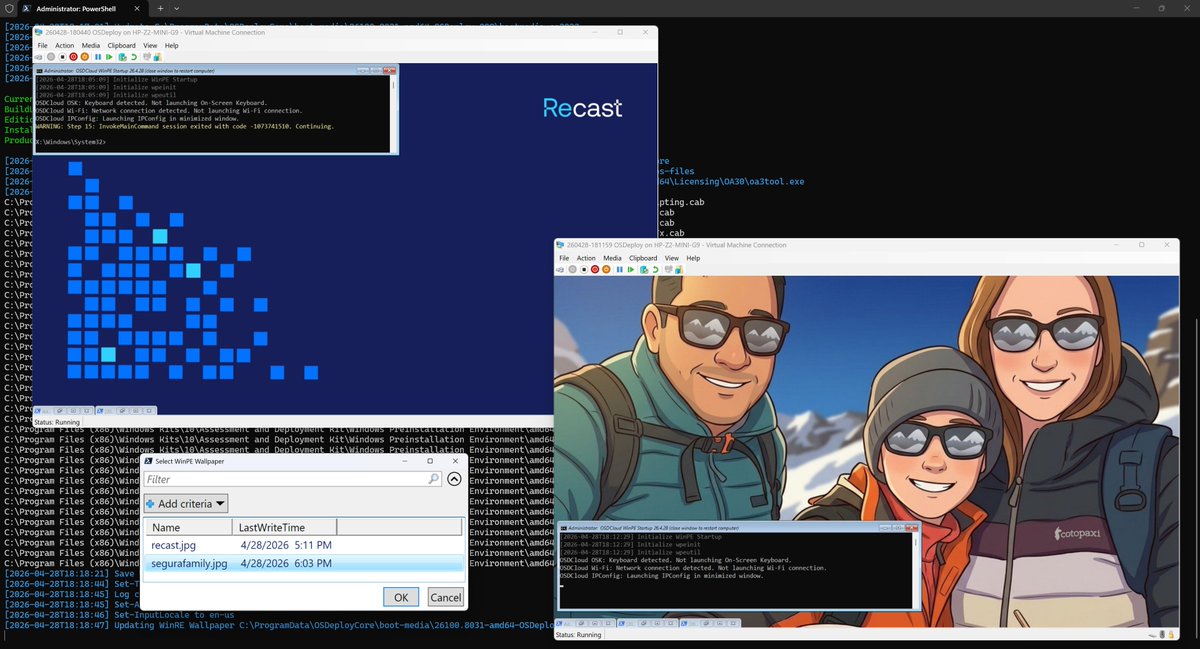
Task: Click Status: Running in the 181159 VM window
Action: tap(578, 635)
